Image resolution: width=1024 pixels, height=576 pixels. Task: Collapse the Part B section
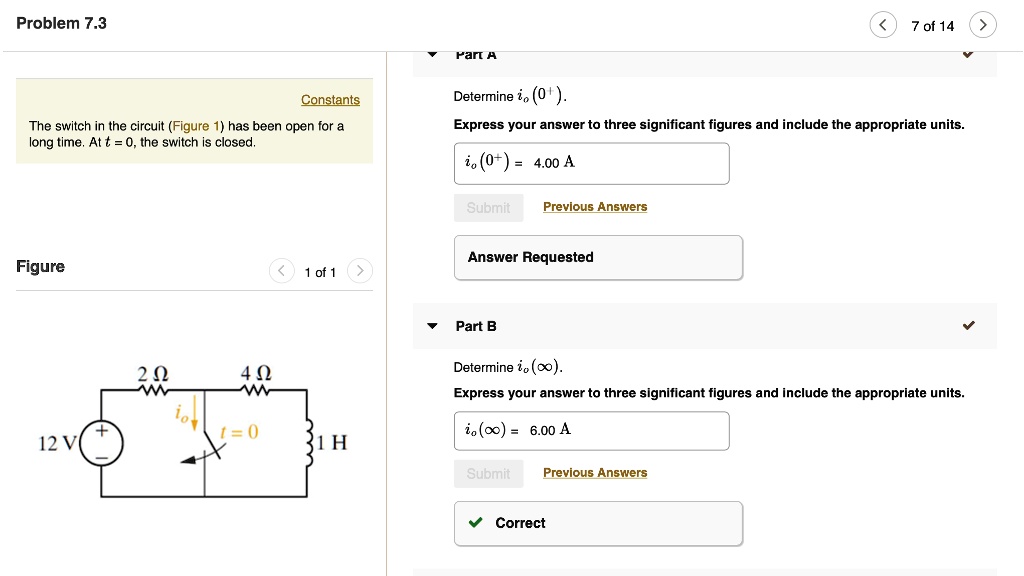point(432,325)
